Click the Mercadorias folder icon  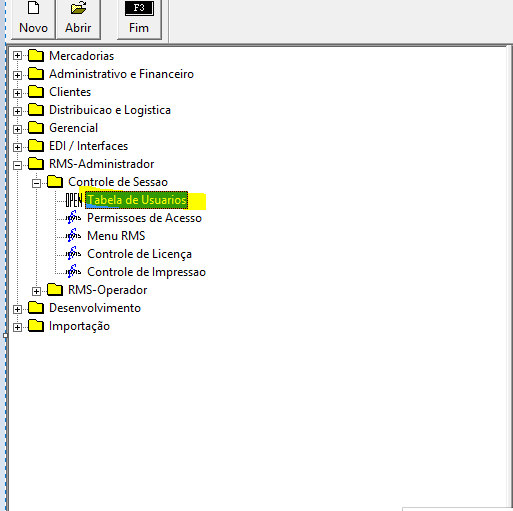[36, 55]
